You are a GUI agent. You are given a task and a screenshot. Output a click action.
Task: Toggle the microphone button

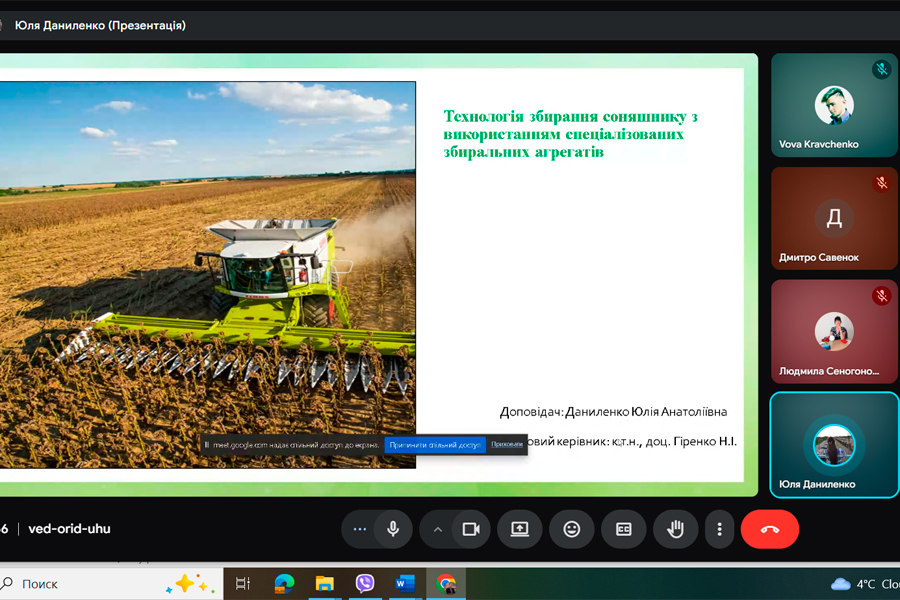click(393, 529)
